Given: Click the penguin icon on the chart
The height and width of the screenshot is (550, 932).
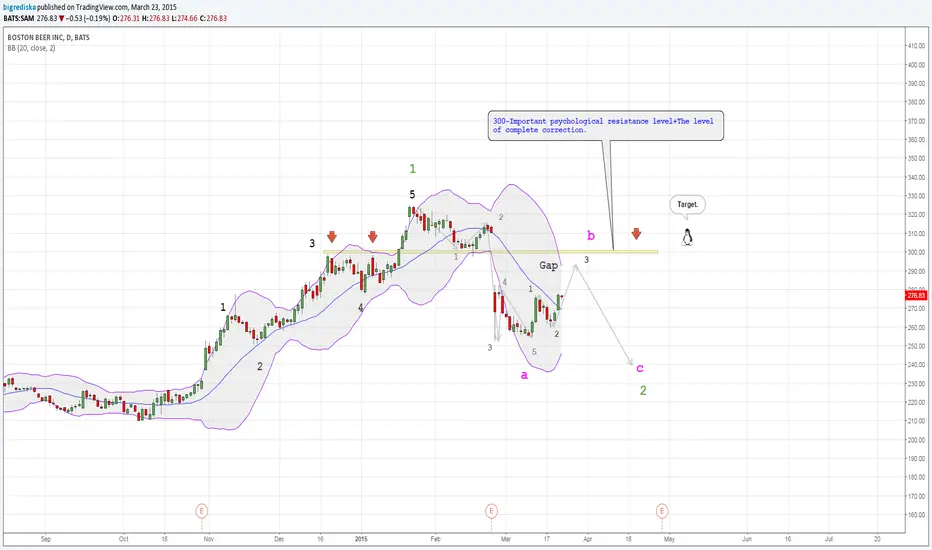Looking at the screenshot, I should click(x=688, y=237).
